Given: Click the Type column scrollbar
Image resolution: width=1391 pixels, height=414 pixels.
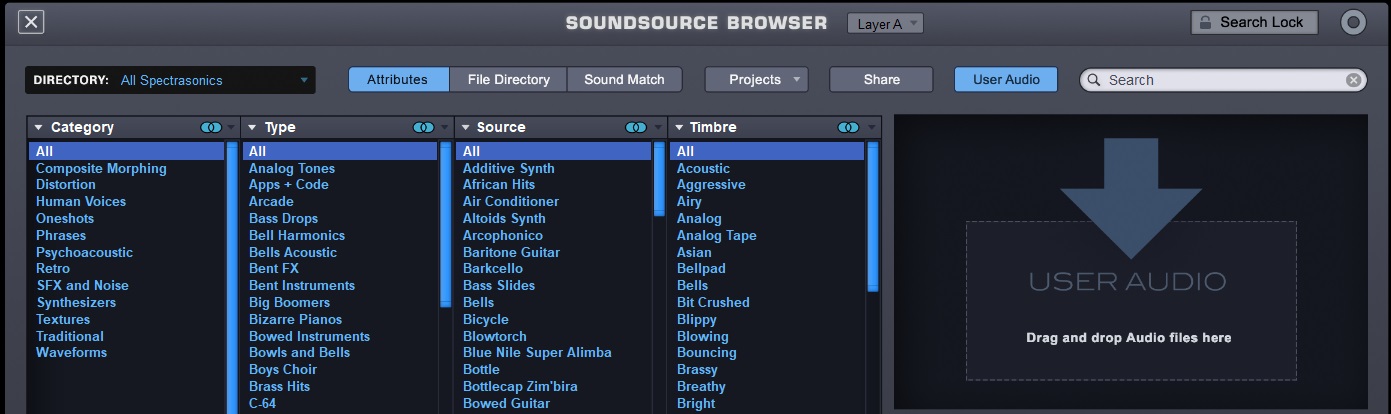Looking at the screenshot, I should point(446,224).
